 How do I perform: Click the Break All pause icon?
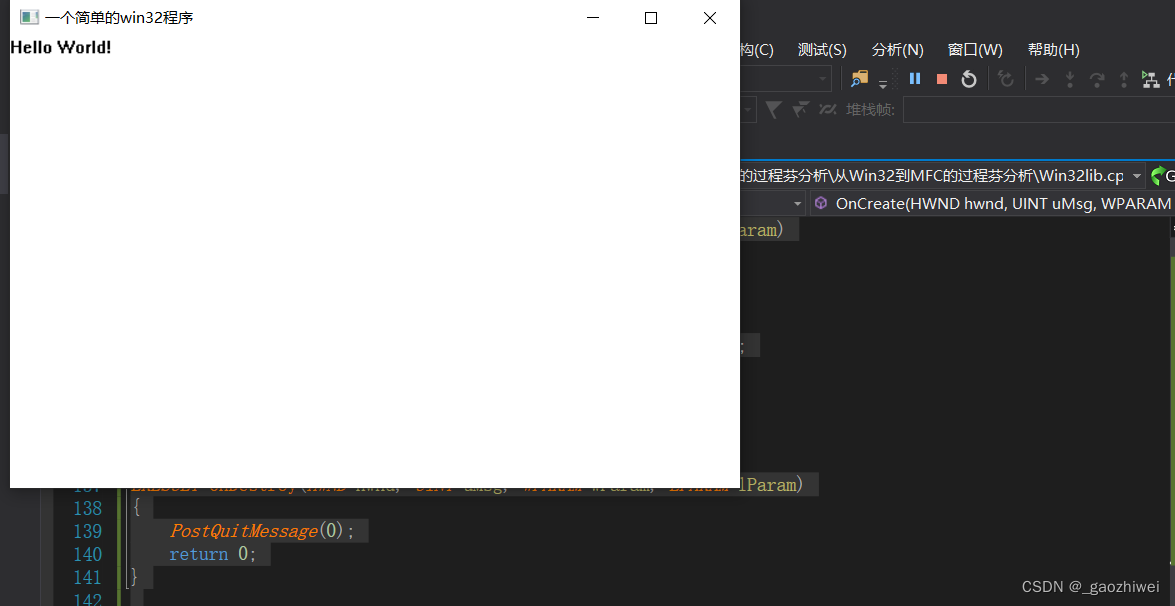tap(915, 78)
